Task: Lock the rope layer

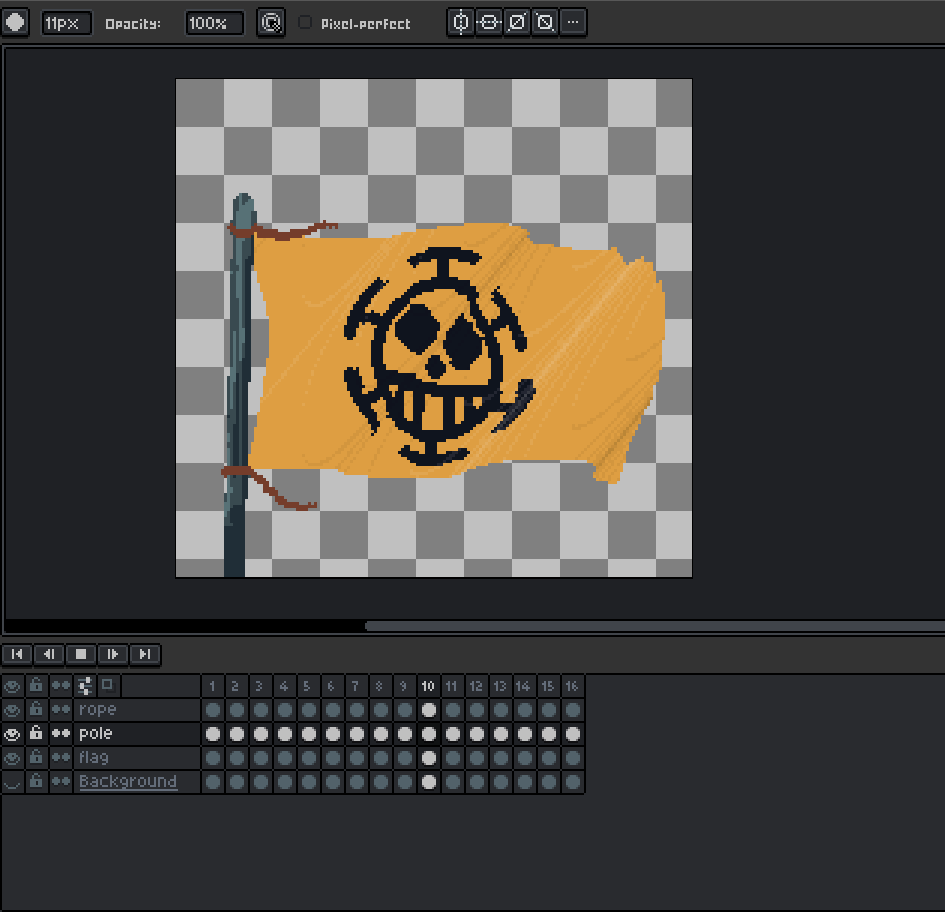Action: pyautogui.click(x=36, y=709)
